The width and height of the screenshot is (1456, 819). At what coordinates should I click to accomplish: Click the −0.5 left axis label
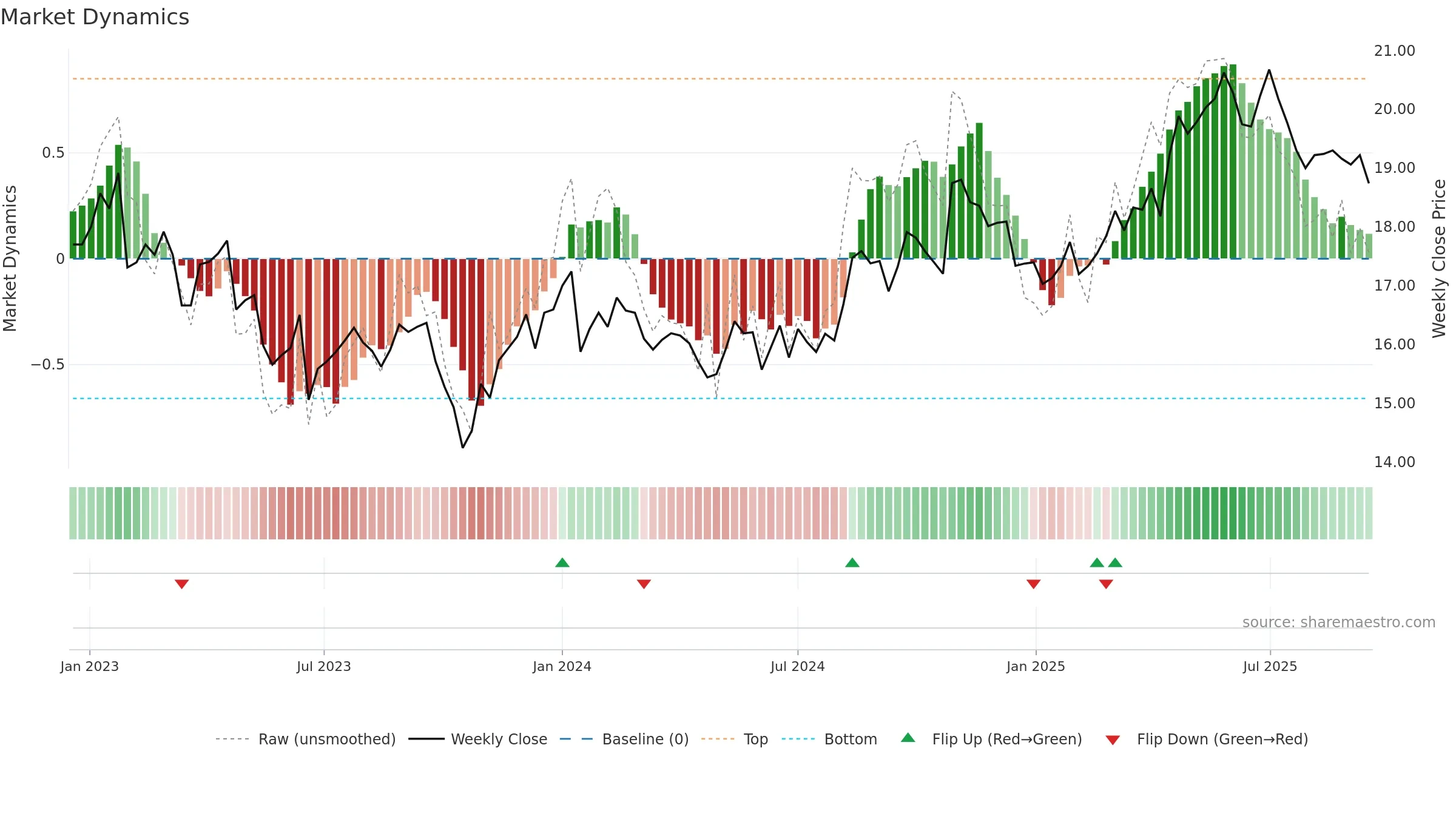(48, 365)
